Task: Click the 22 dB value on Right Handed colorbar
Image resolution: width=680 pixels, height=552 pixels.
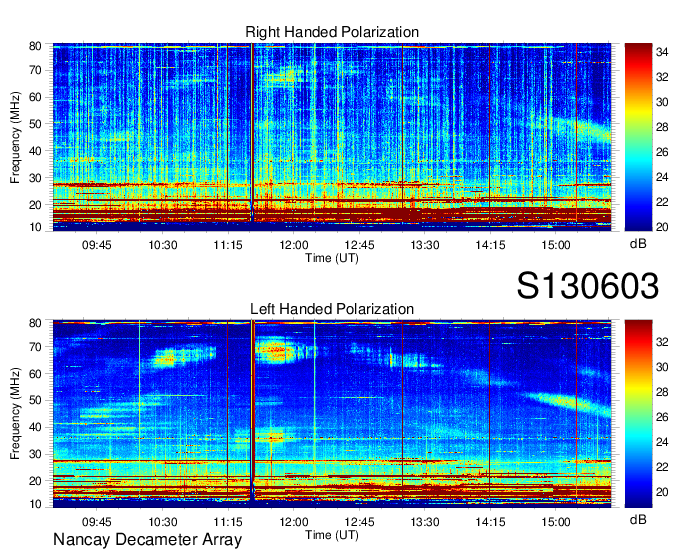Action: 662,202
